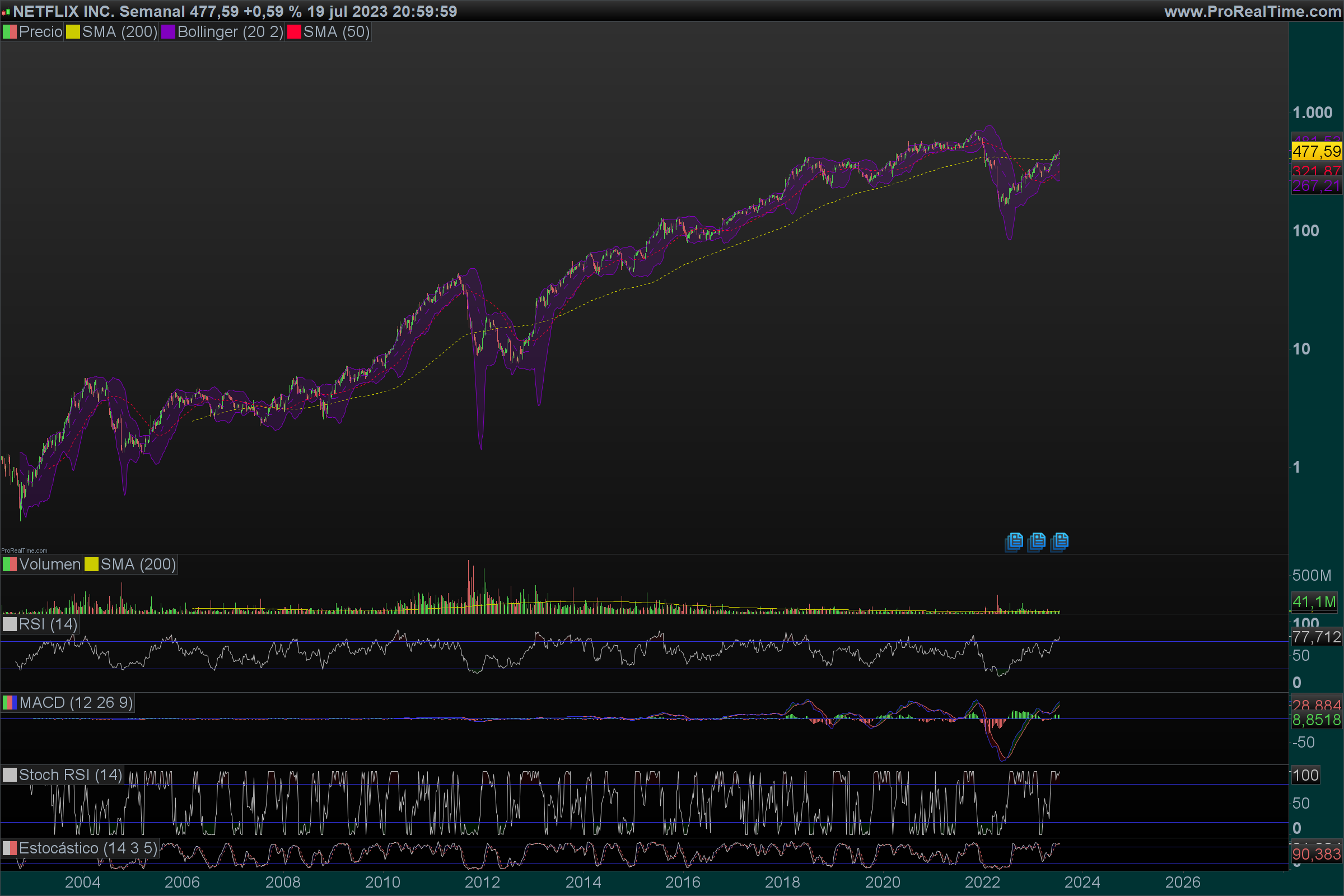
Task: Click the purple Bollinger color swatch
Action: (x=168, y=32)
